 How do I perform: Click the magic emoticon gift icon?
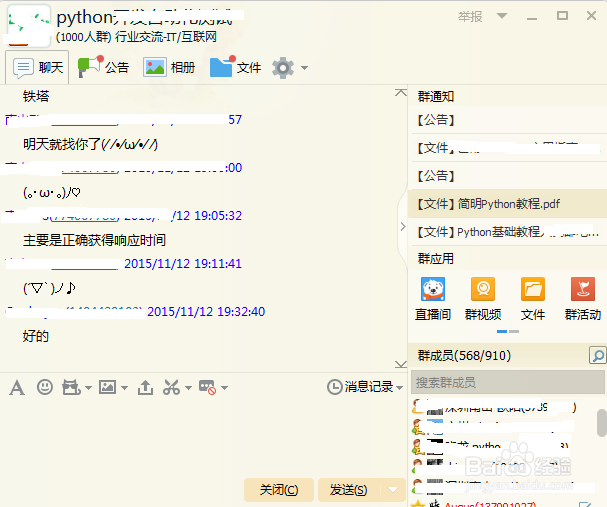(71, 387)
